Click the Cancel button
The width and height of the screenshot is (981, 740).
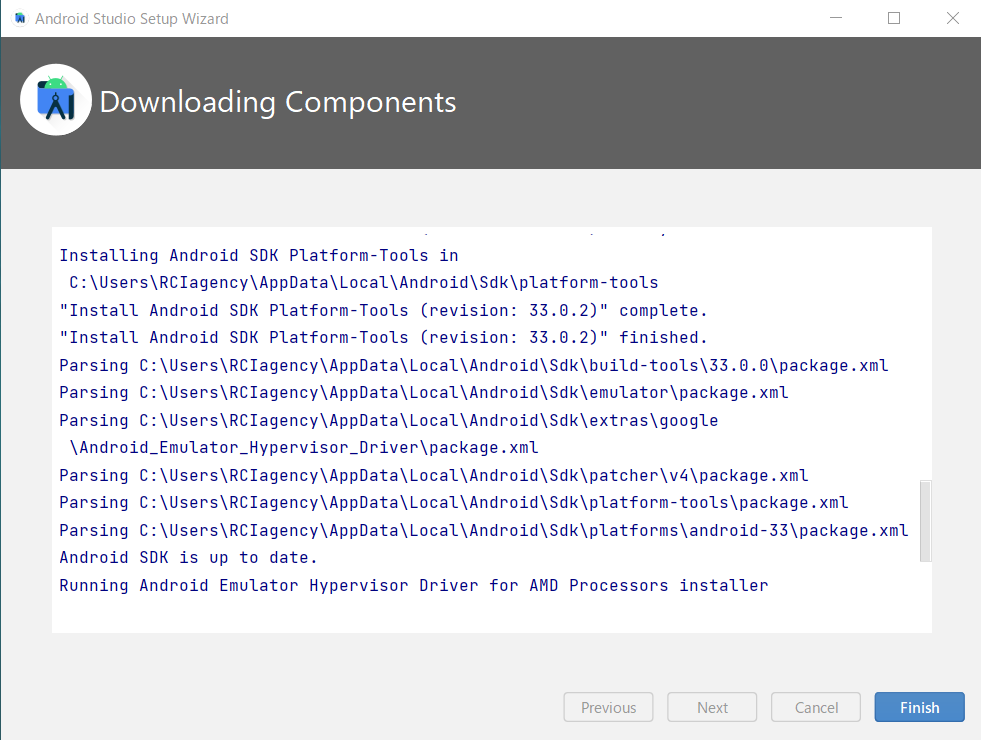pos(816,707)
